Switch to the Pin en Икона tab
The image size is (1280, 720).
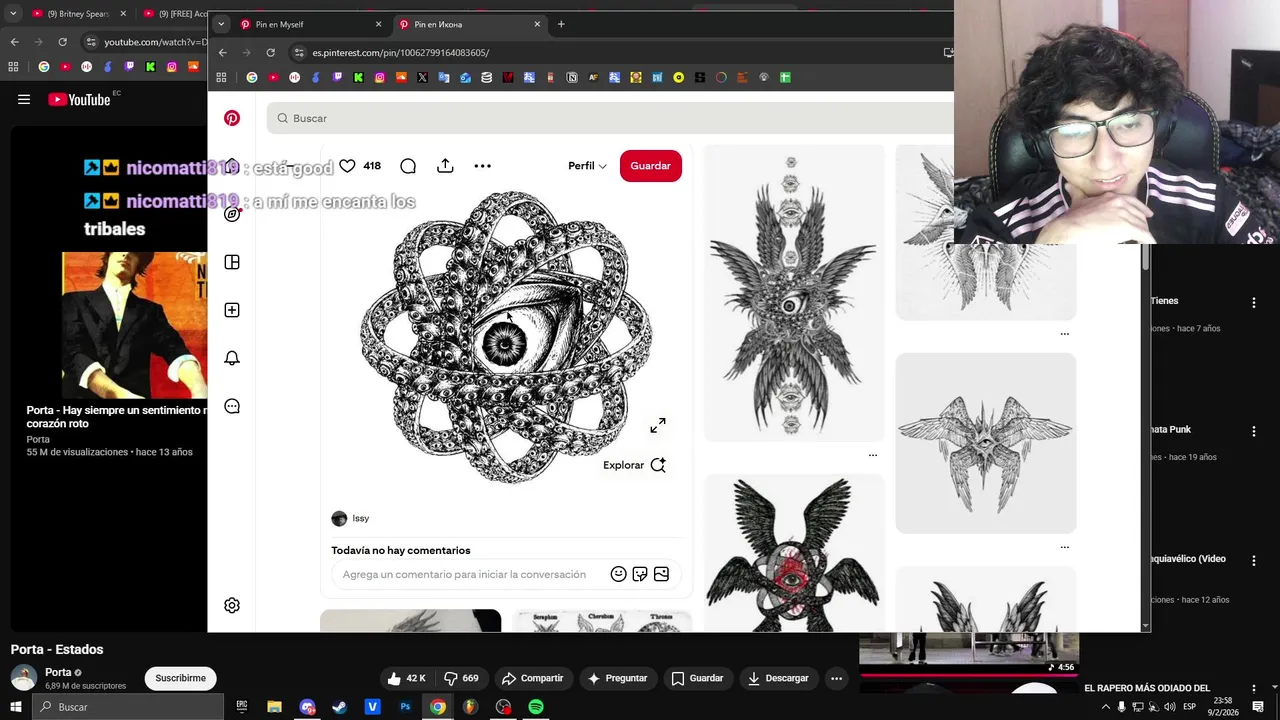coord(469,24)
